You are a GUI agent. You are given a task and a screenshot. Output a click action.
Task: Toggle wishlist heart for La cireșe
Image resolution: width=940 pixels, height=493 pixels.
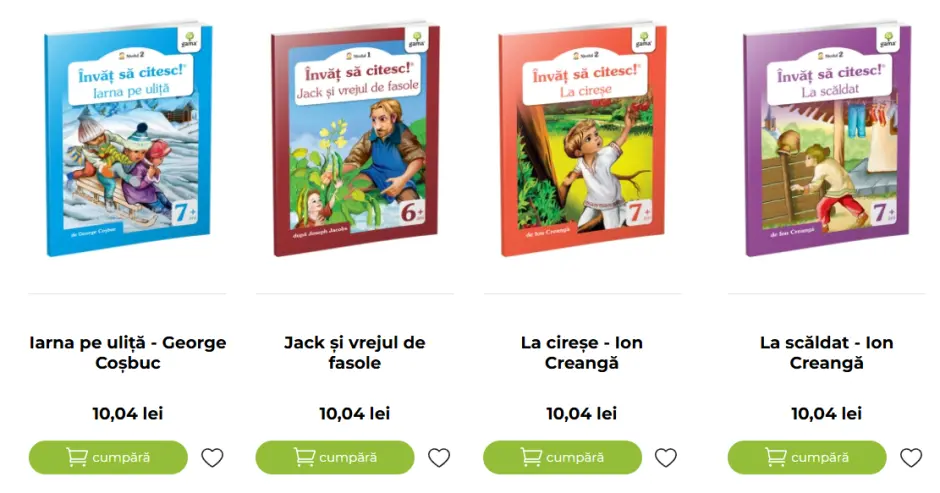pyautogui.click(x=665, y=458)
